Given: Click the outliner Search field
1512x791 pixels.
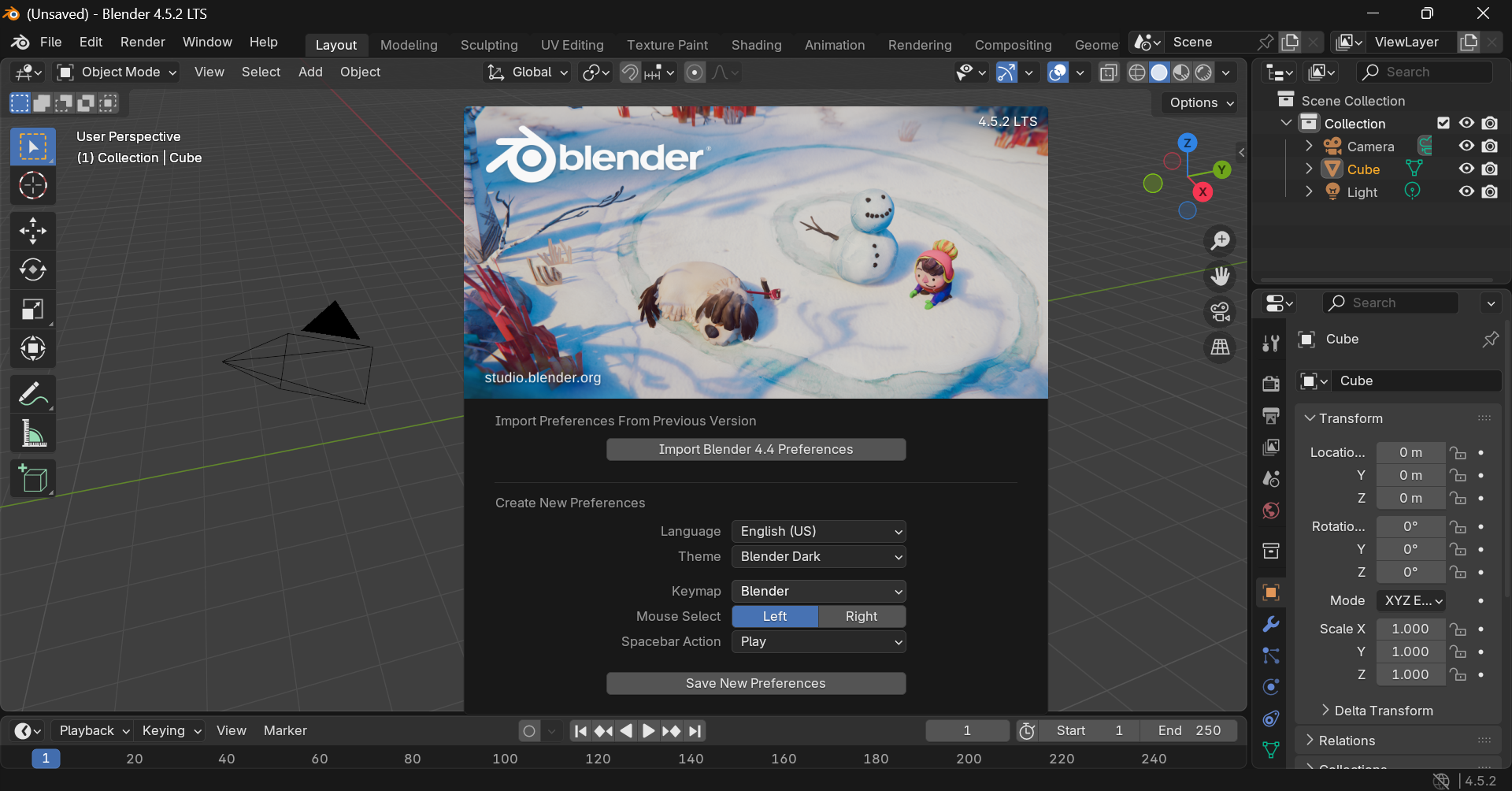Looking at the screenshot, I should [1425, 72].
